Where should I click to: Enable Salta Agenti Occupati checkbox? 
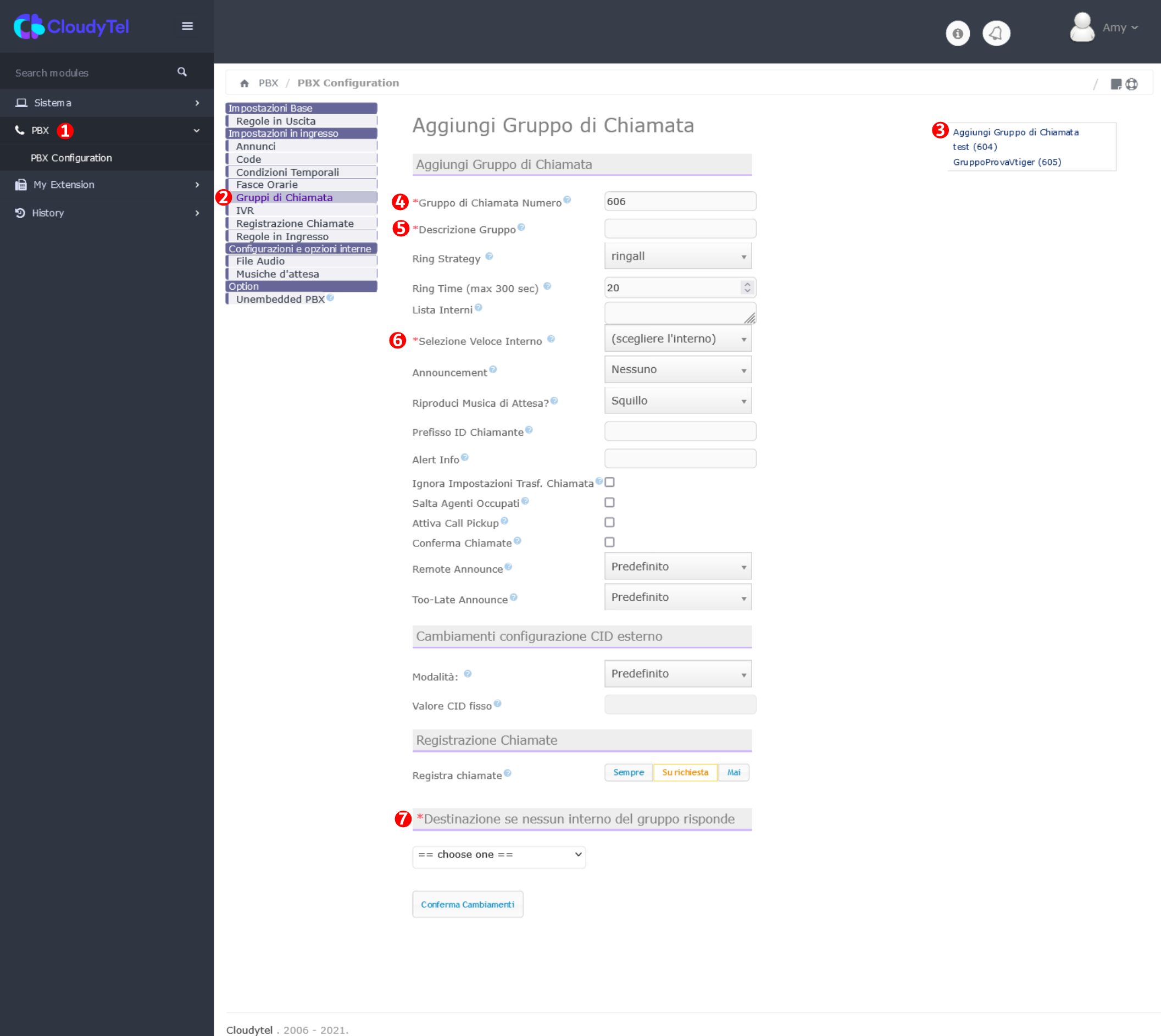(609, 503)
